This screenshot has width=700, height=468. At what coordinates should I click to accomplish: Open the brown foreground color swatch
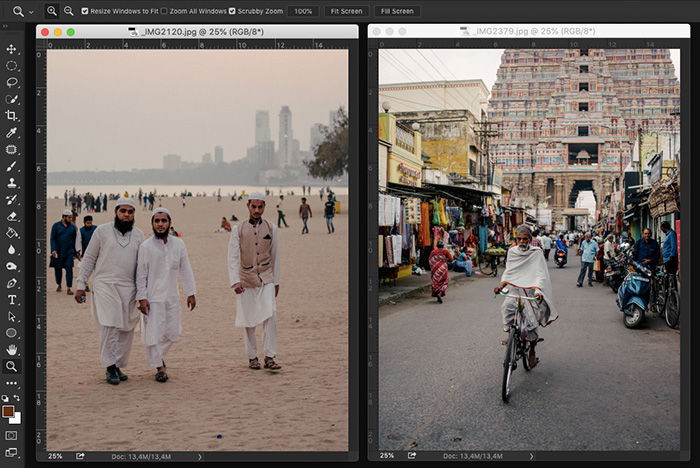(9, 410)
